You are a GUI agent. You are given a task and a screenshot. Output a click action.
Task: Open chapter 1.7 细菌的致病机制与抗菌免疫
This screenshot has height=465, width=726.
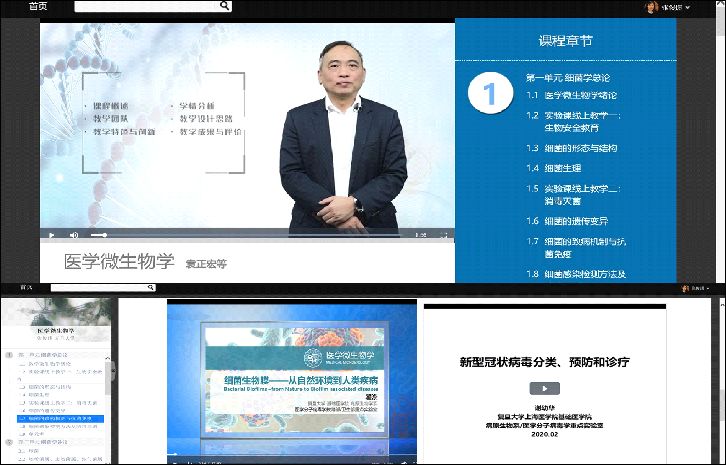[576, 247]
